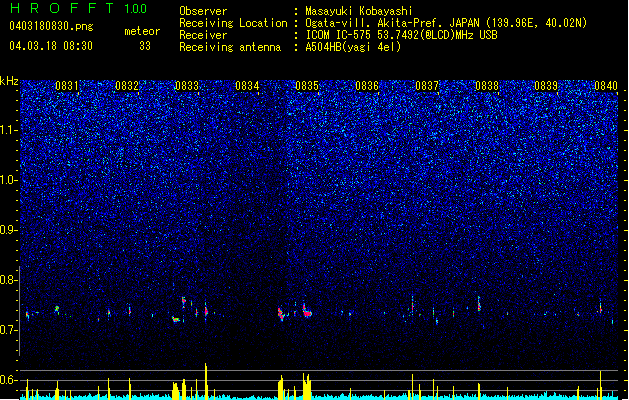Image resolution: width=629 pixels, height=400 pixels.
Task: Click the 0838 time marker
Action: click(487, 86)
